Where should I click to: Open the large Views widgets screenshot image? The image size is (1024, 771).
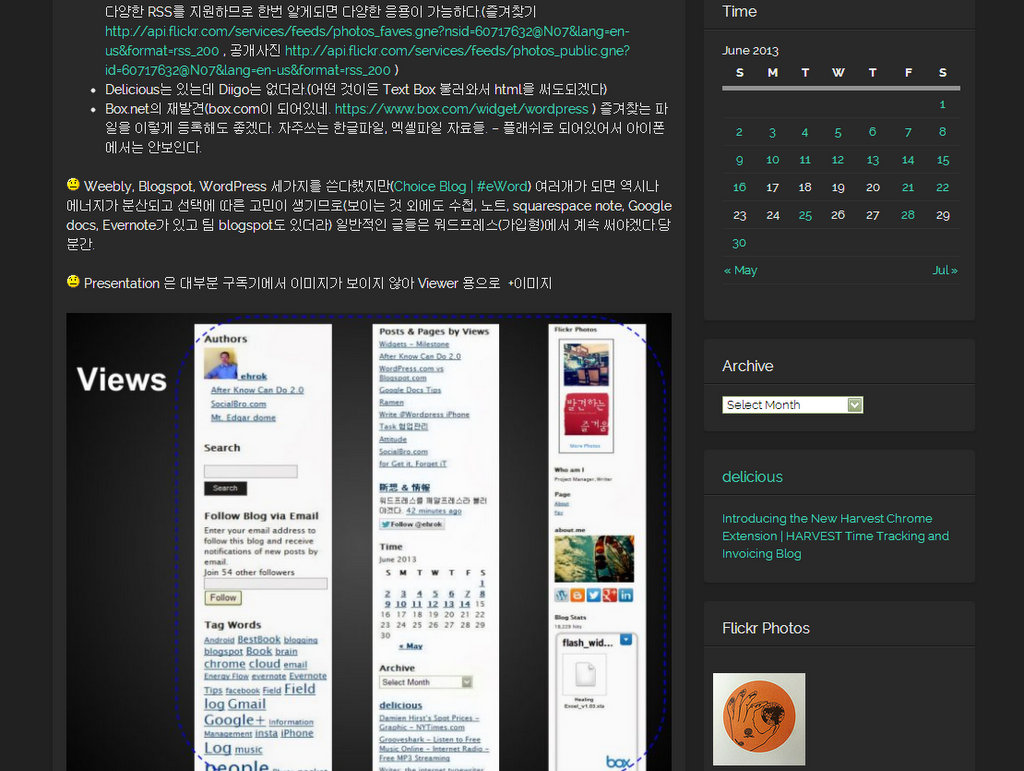369,541
